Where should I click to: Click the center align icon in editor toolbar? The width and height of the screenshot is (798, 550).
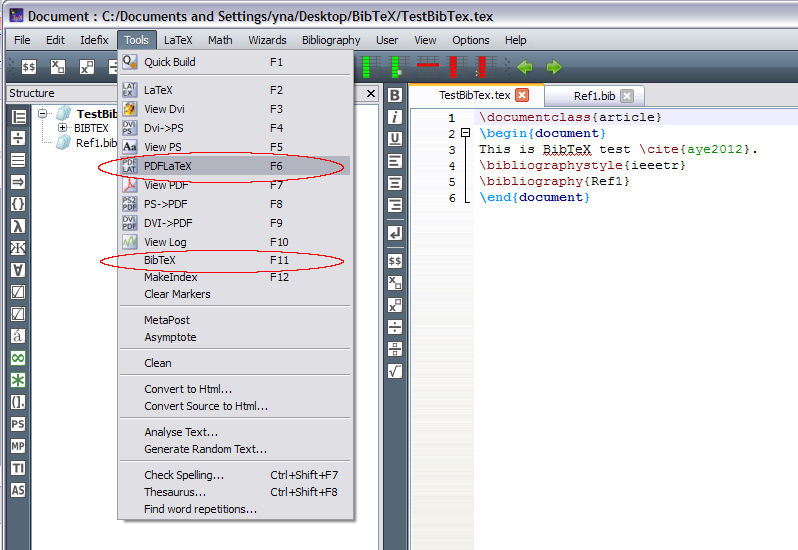(x=395, y=183)
